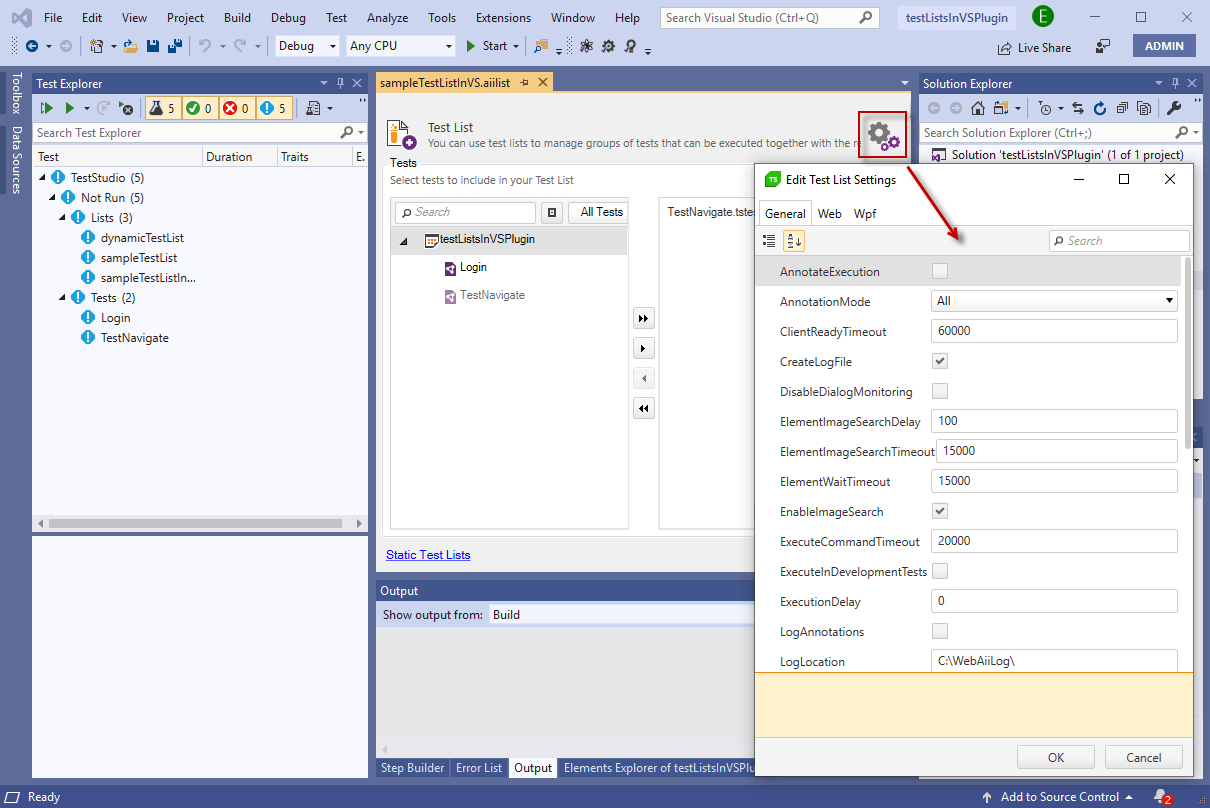The height and width of the screenshot is (808, 1210).
Task: Collapse the Tests (2) node
Action: coord(64,298)
